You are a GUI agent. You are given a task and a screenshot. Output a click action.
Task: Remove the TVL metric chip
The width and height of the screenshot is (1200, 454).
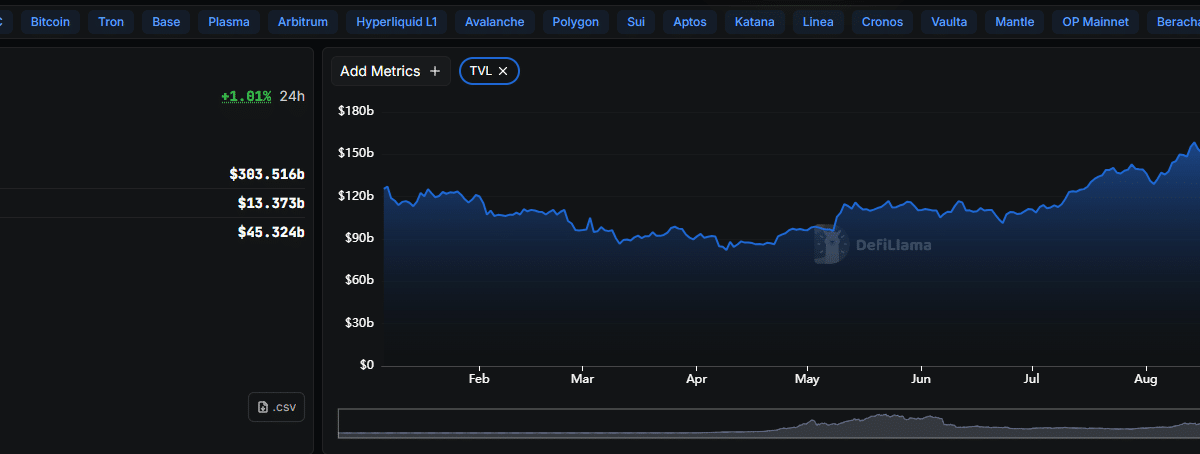pyautogui.click(x=503, y=71)
